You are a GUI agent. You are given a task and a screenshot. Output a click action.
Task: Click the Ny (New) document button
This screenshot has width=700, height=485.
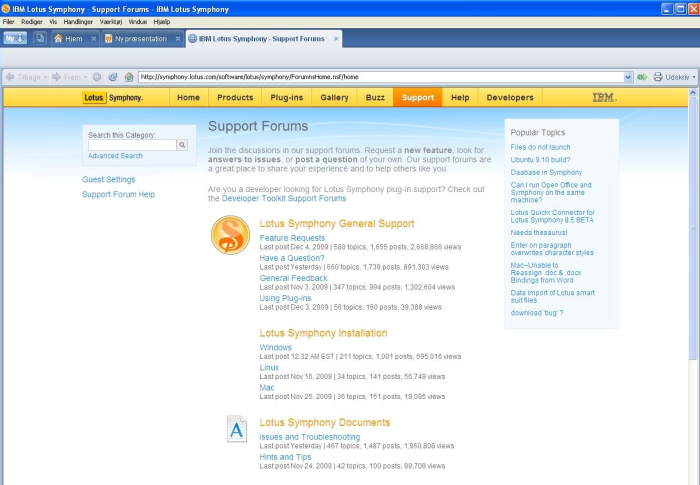click(x=15, y=38)
